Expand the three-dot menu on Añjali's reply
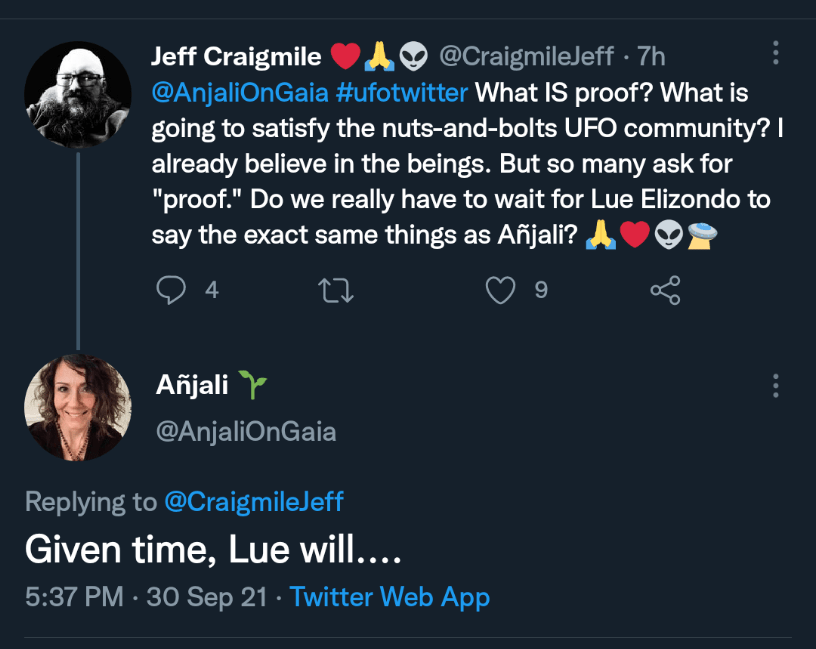The width and height of the screenshot is (816, 649). point(776,386)
